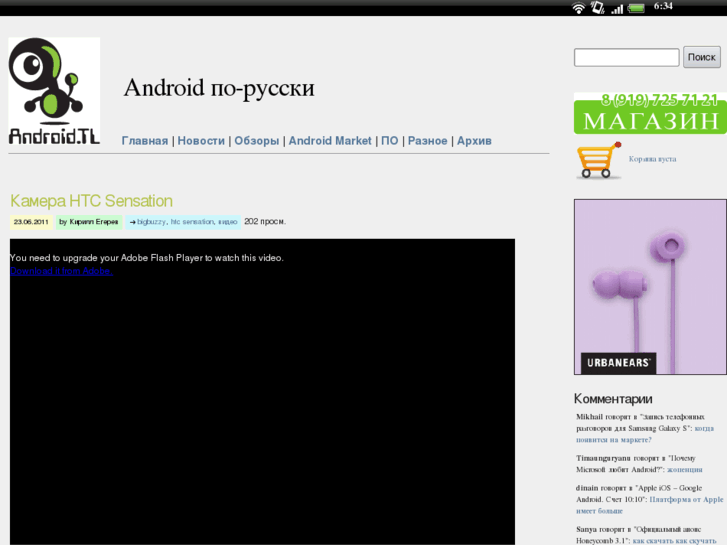This screenshot has width=727, height=545.
Task: Click the 23.06.2011 date label
Action: pos(31,222)
